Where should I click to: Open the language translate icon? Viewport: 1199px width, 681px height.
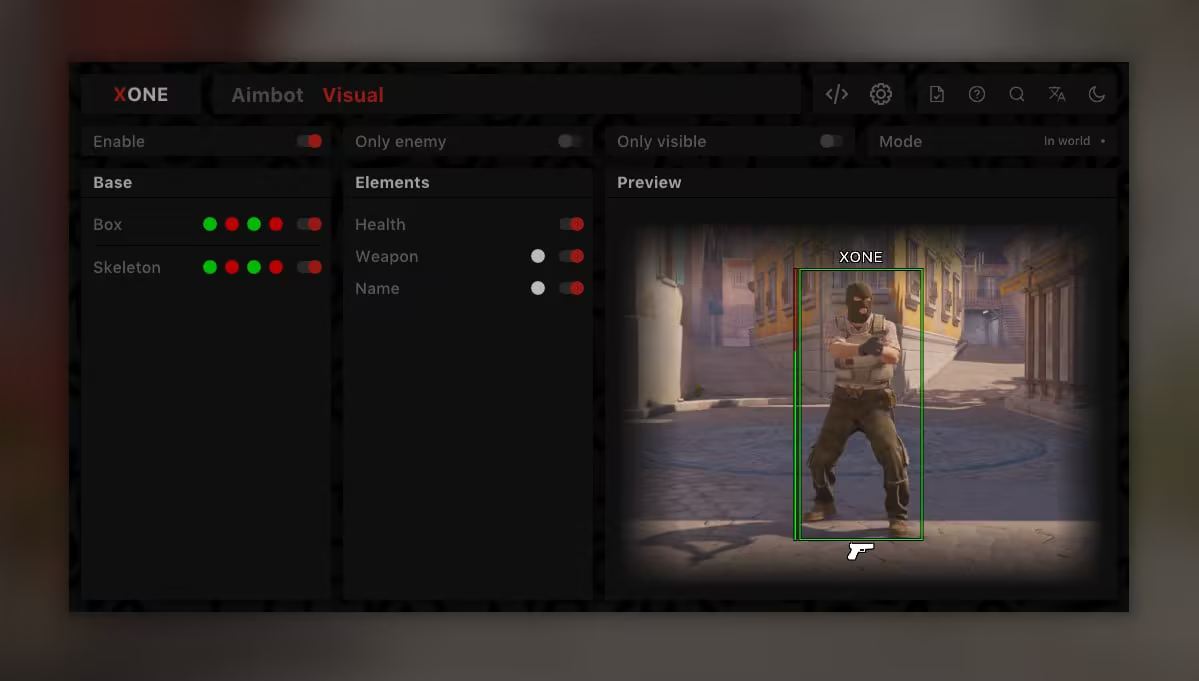coord(1056,94)
